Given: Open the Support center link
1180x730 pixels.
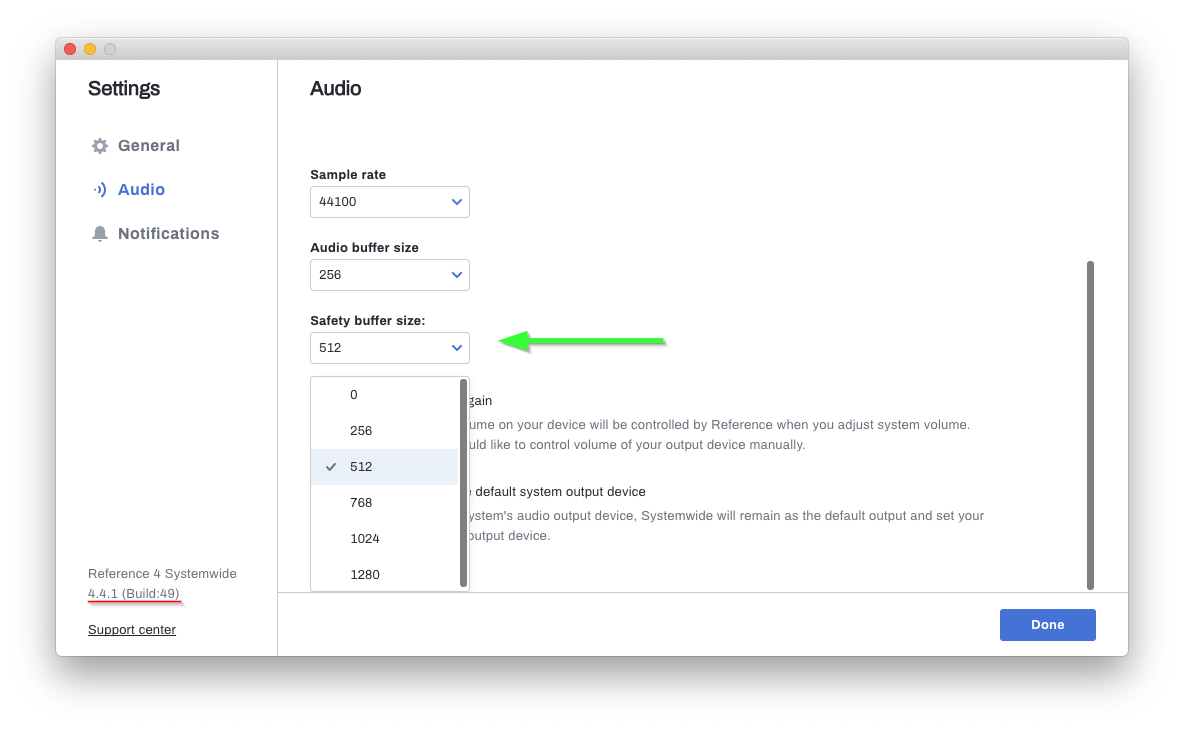Looking at the screenshot, I should click(132, 630).
